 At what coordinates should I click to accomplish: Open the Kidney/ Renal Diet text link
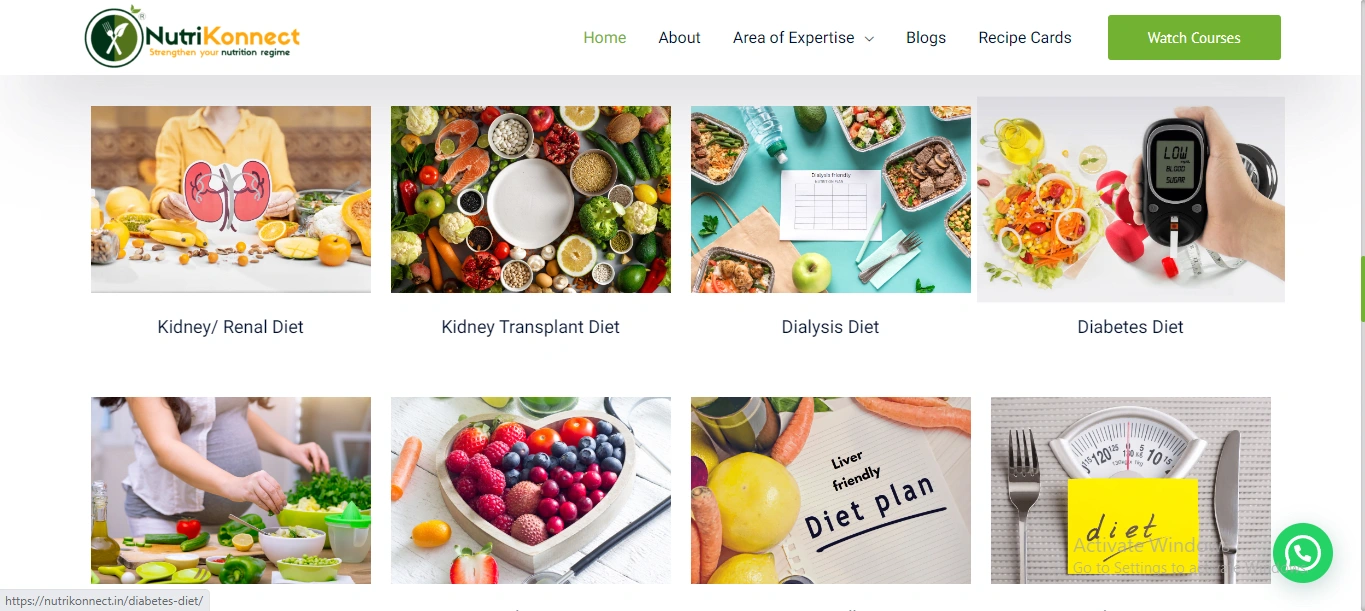pos(231,327)
